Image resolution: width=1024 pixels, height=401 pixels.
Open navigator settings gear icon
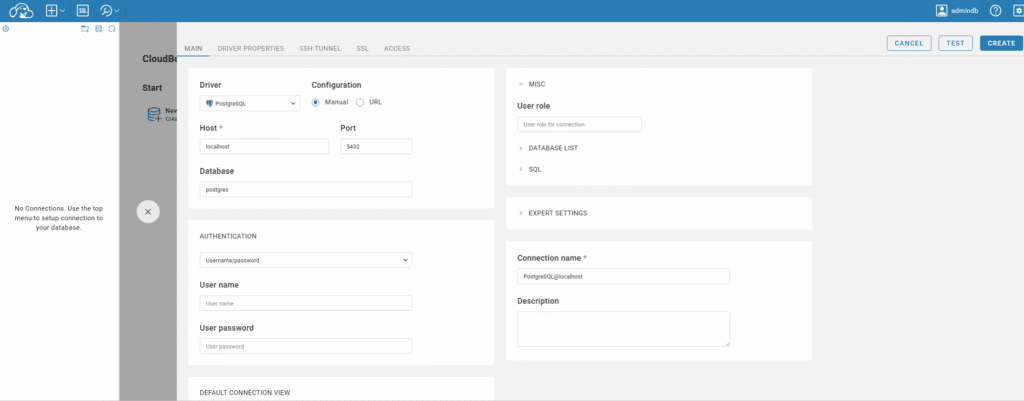point(5,29)
